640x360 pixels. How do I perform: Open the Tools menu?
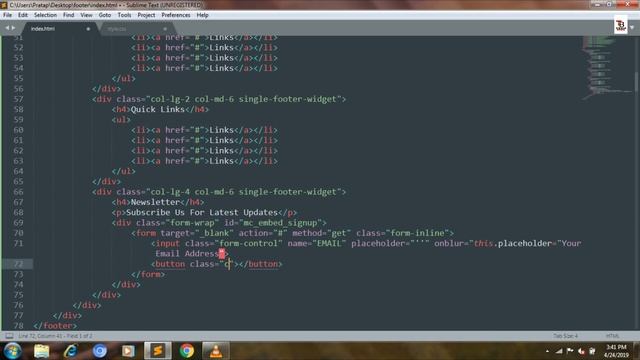[124, 15]
